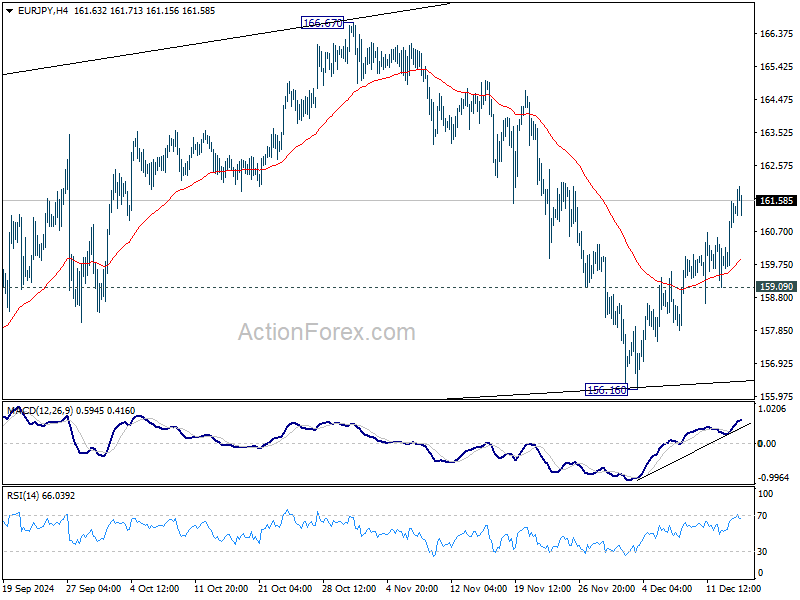The height and width of the screenshot is (600, 800).
Task: Select the RSI(14) 66.0392 indicator label
Action: pyautogui.click(x=41, y=495)
